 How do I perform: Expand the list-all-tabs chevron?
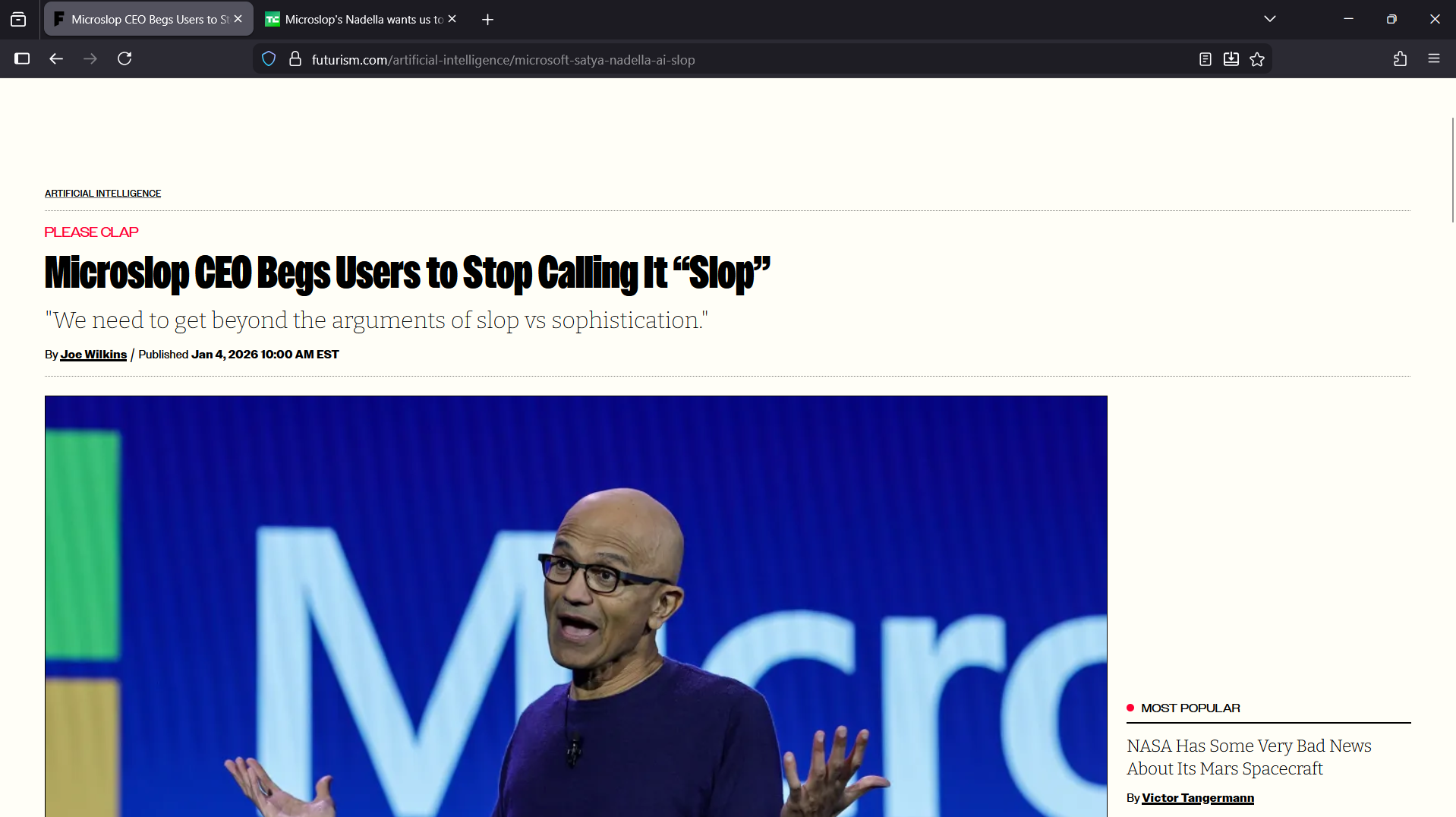1270,19
